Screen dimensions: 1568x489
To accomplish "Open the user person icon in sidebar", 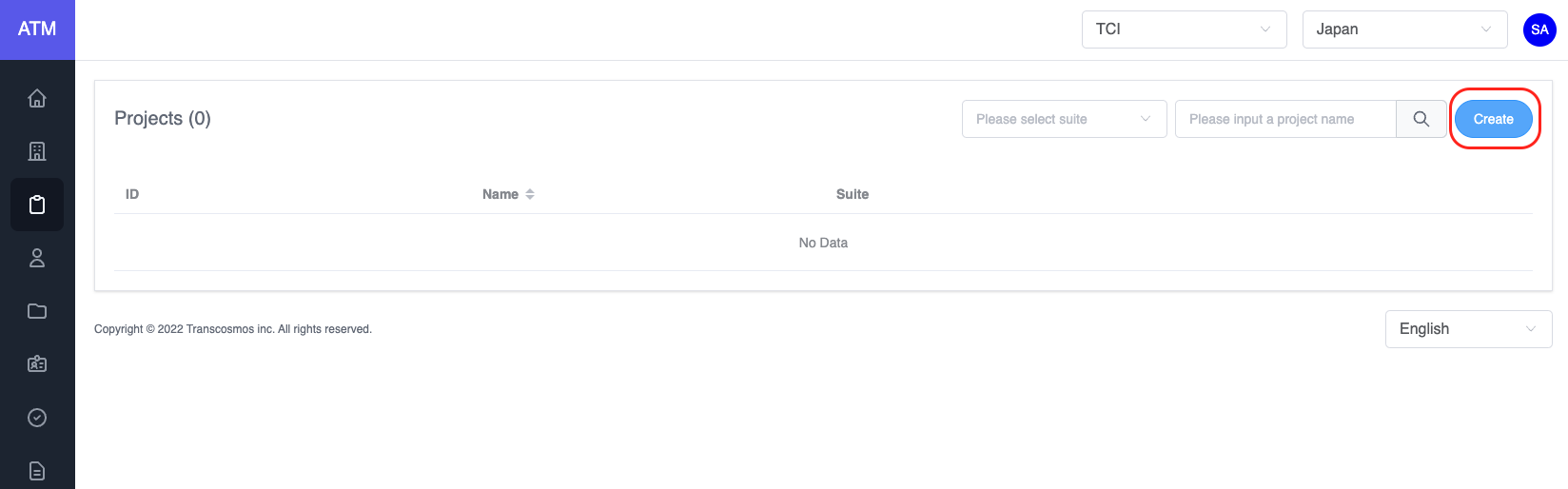I will click(x=37, y=258).
